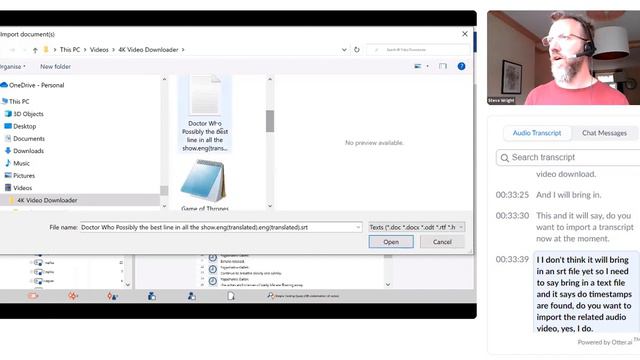This screenshot has width=640, height=360.
Task: Click the MAXQDA document browser scroll-down arrow
Action: coord(388,284)
